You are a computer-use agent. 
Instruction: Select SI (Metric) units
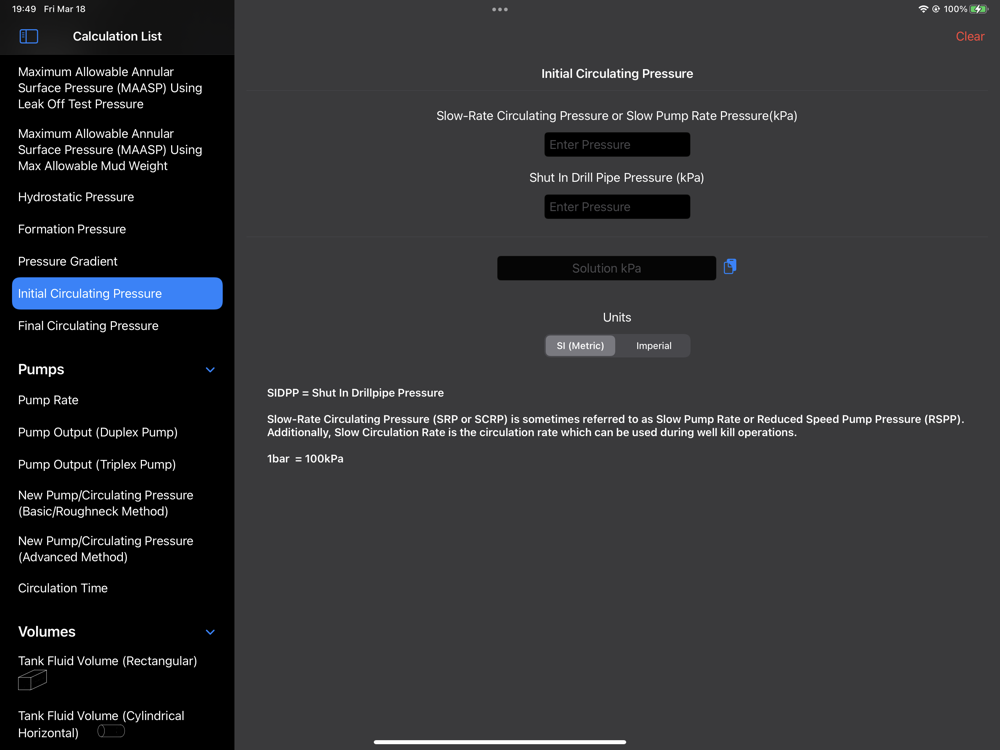pyautogui.click(x=580, y=346)
